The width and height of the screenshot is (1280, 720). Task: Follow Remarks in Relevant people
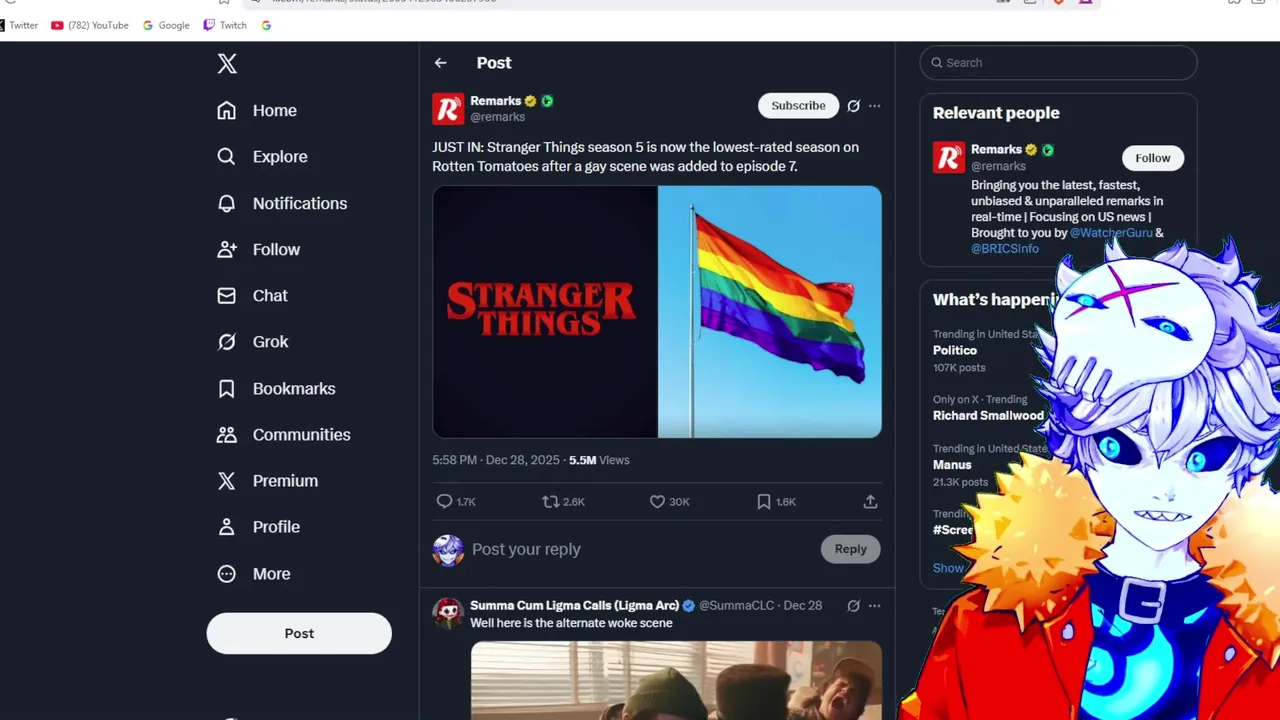pyautogui.click(x=1152, y=158)
